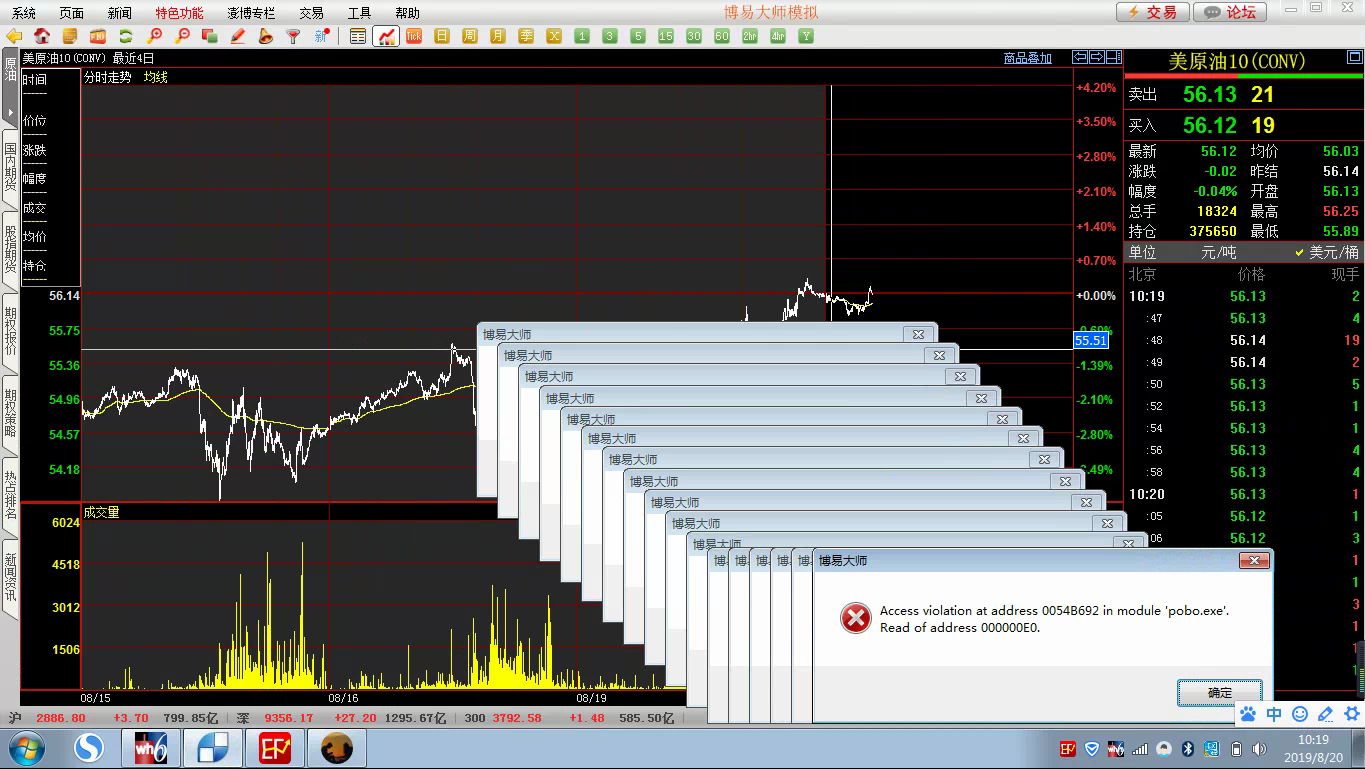The width and height of the screenshot is (1365, 769).
Task: Click the yellow back arrow icon
Action: coord(14,36)
